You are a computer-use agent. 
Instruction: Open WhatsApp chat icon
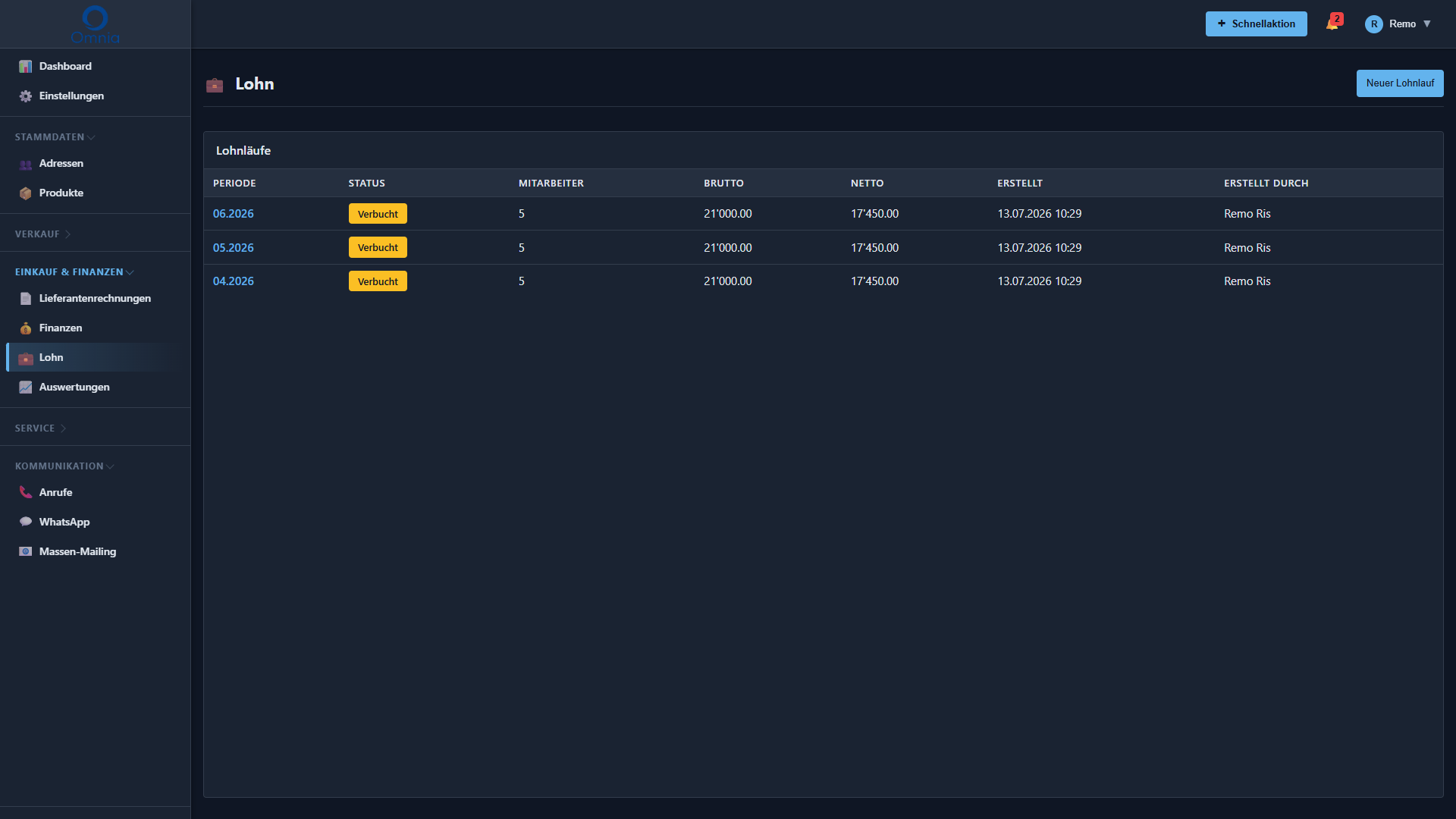[x=26, y=522]
